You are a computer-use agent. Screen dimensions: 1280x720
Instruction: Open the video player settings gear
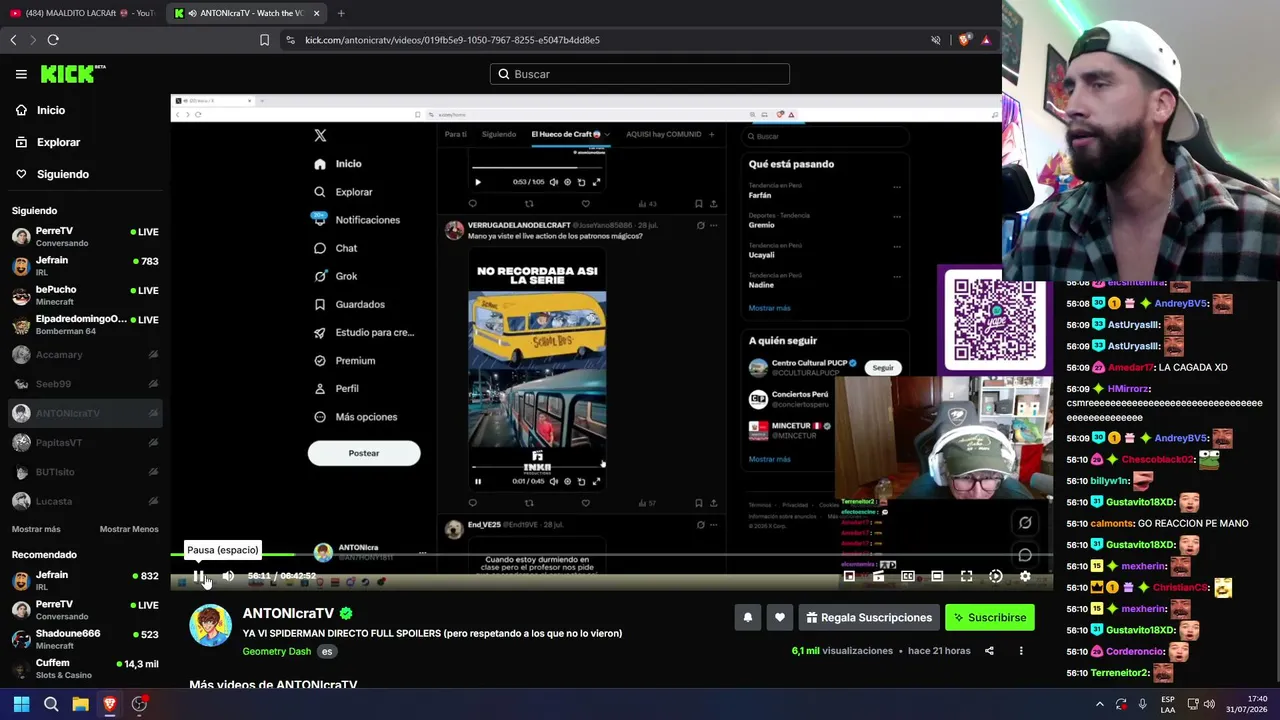pos(1025,576)
